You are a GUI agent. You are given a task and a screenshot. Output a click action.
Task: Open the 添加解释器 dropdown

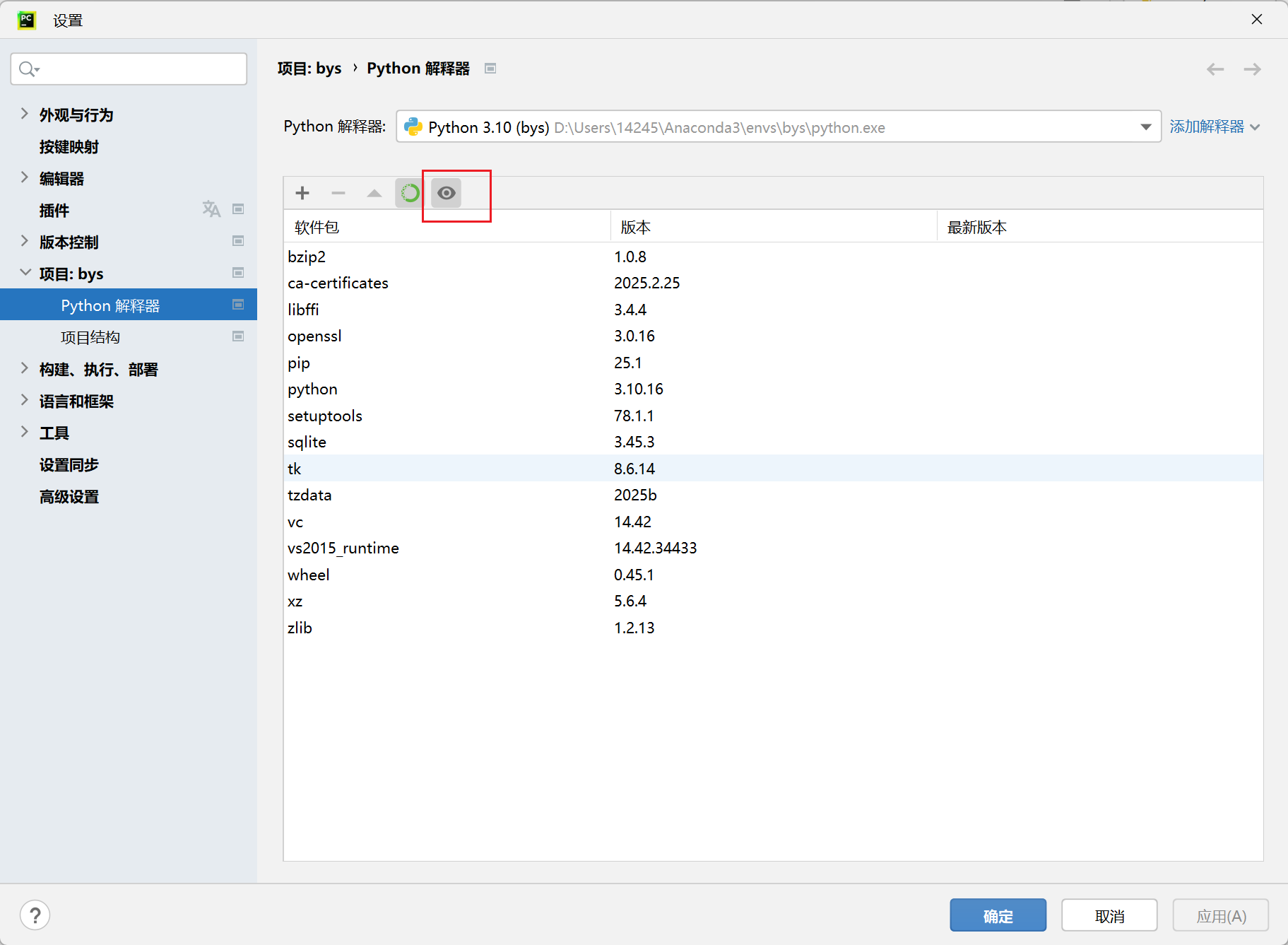coord(1215,127)
